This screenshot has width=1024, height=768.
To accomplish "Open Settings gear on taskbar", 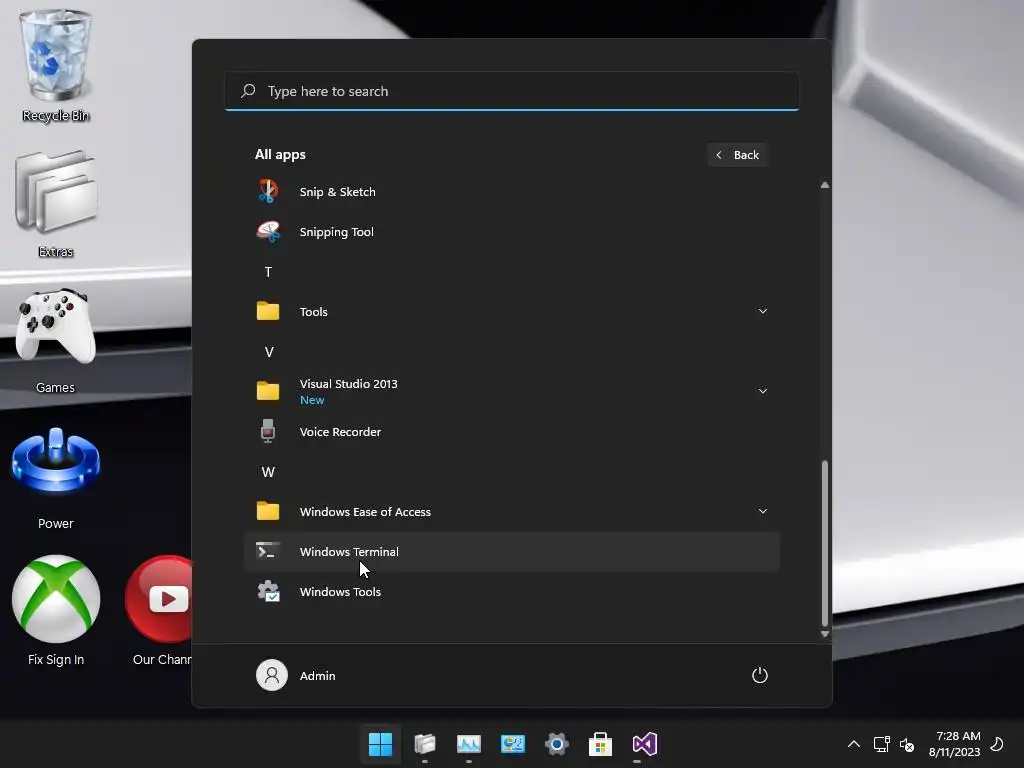I will [556, 744].
